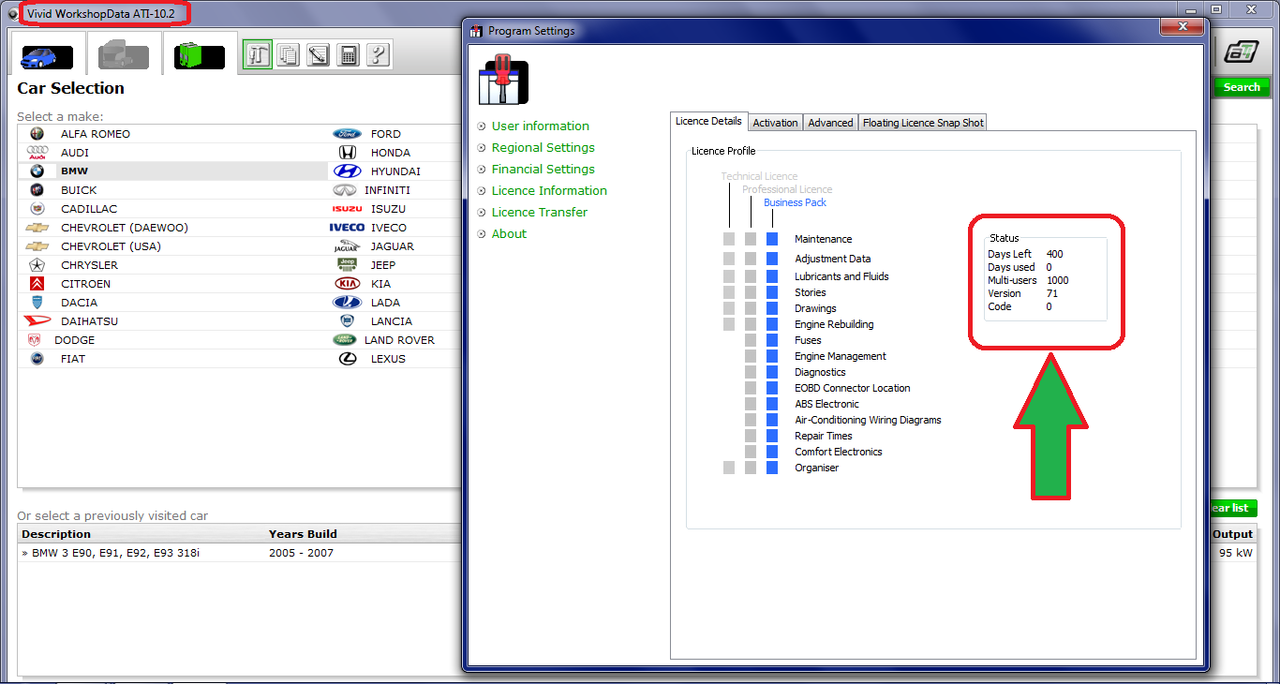Click the Iveco logo icon
The image size is (1280, 684).
pyautogui.click(x=347, y=228)
